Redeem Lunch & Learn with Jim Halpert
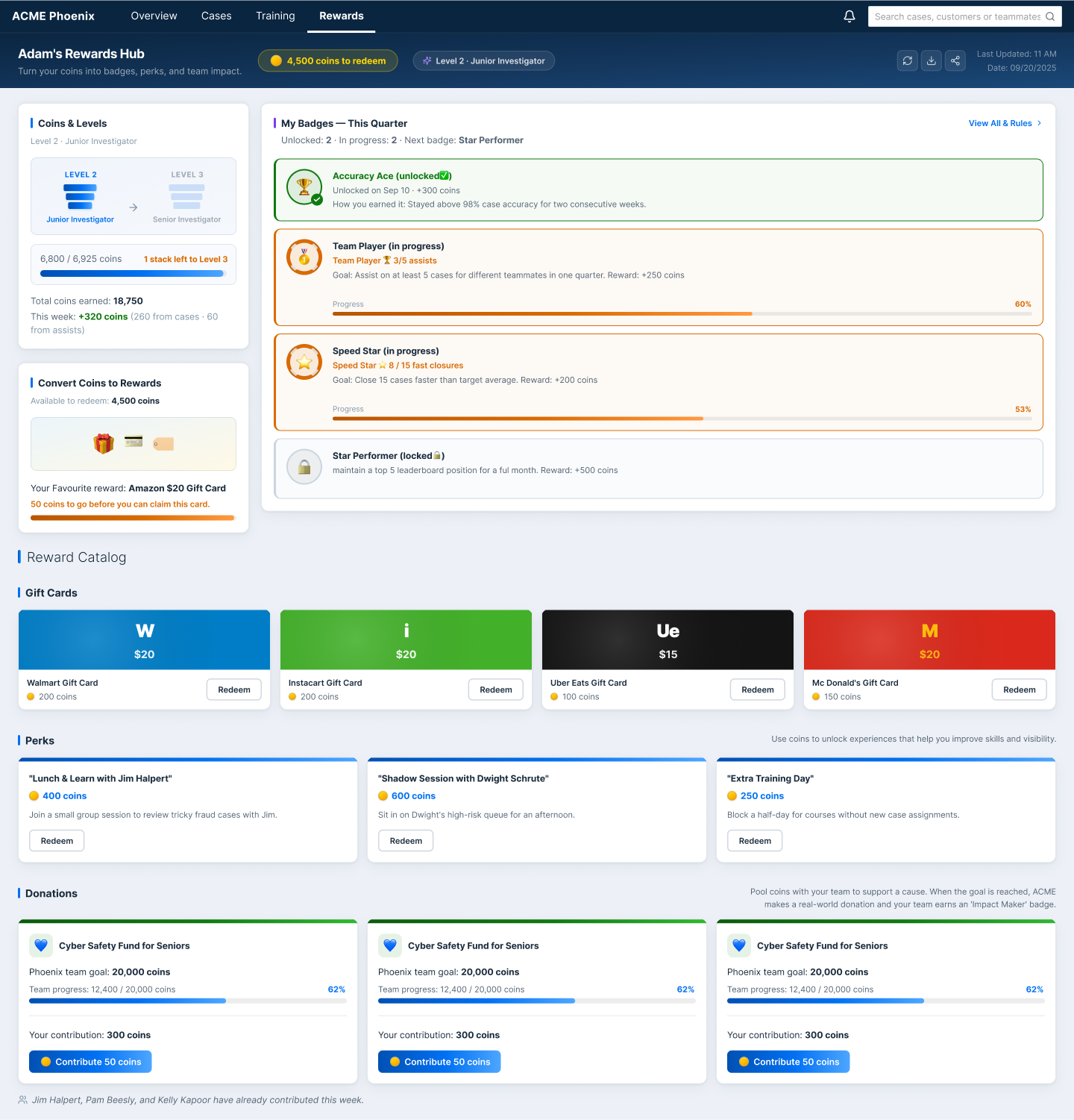The height and width of the screenshot is (1120, 1074). 57,841
